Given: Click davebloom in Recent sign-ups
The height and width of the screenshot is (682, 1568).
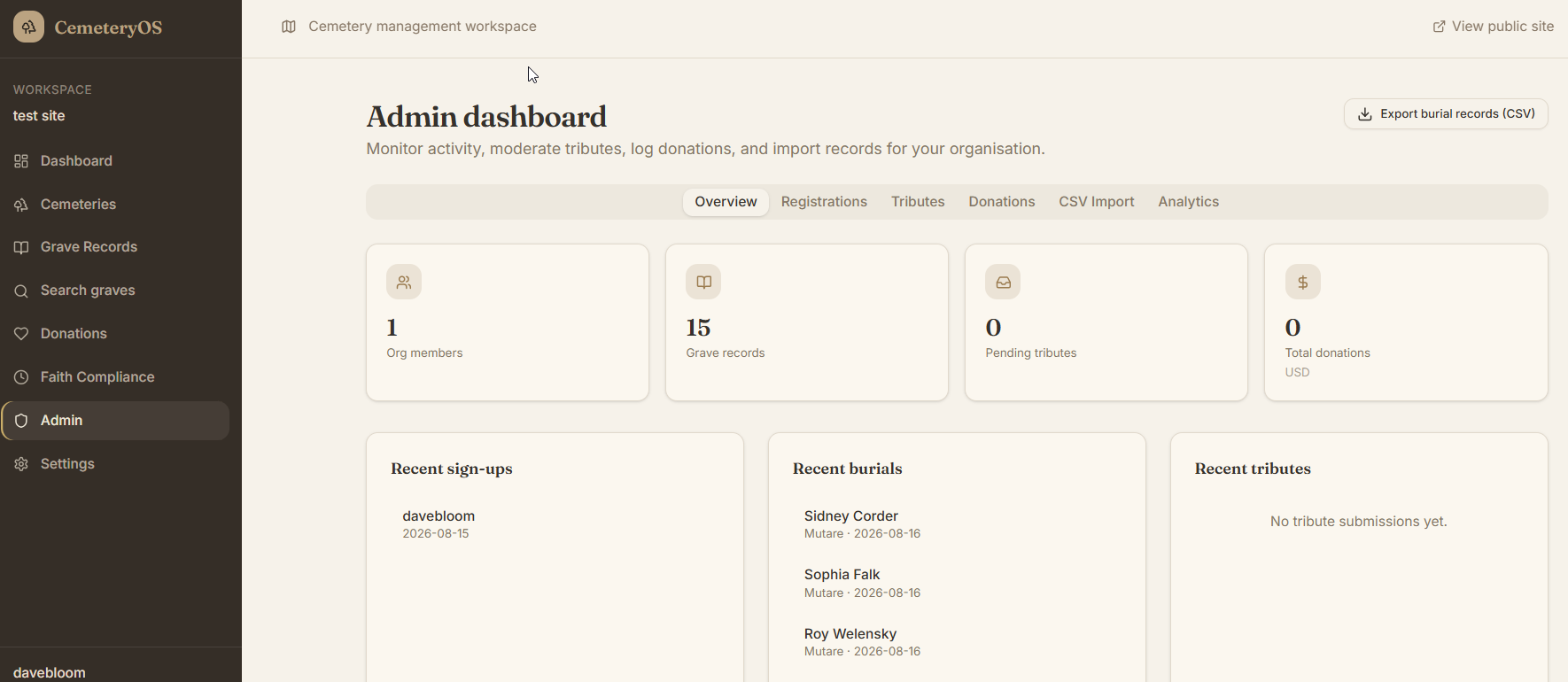Looking at the screenshot, I should tap(439, 516).
